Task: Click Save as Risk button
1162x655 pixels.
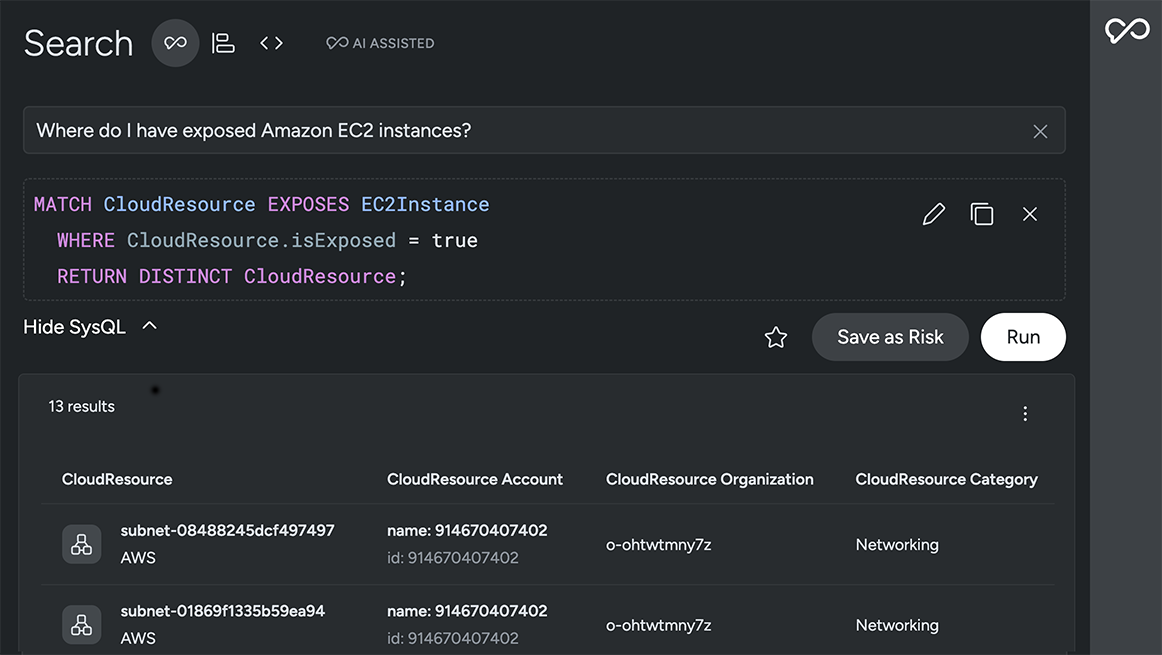Action: pos(890,337)
